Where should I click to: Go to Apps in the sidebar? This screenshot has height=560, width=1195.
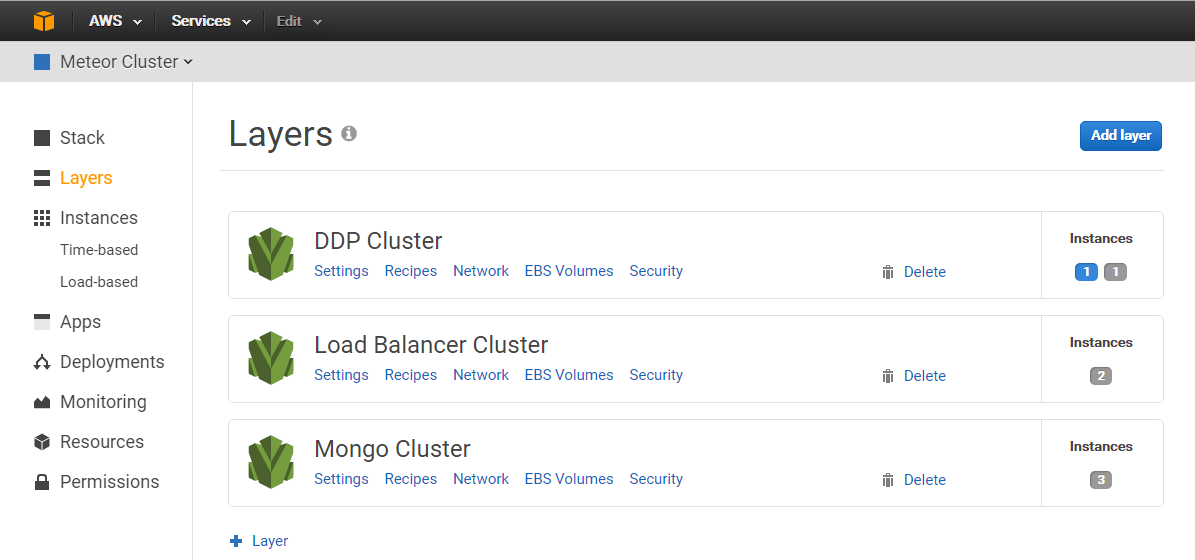[81, 322]
